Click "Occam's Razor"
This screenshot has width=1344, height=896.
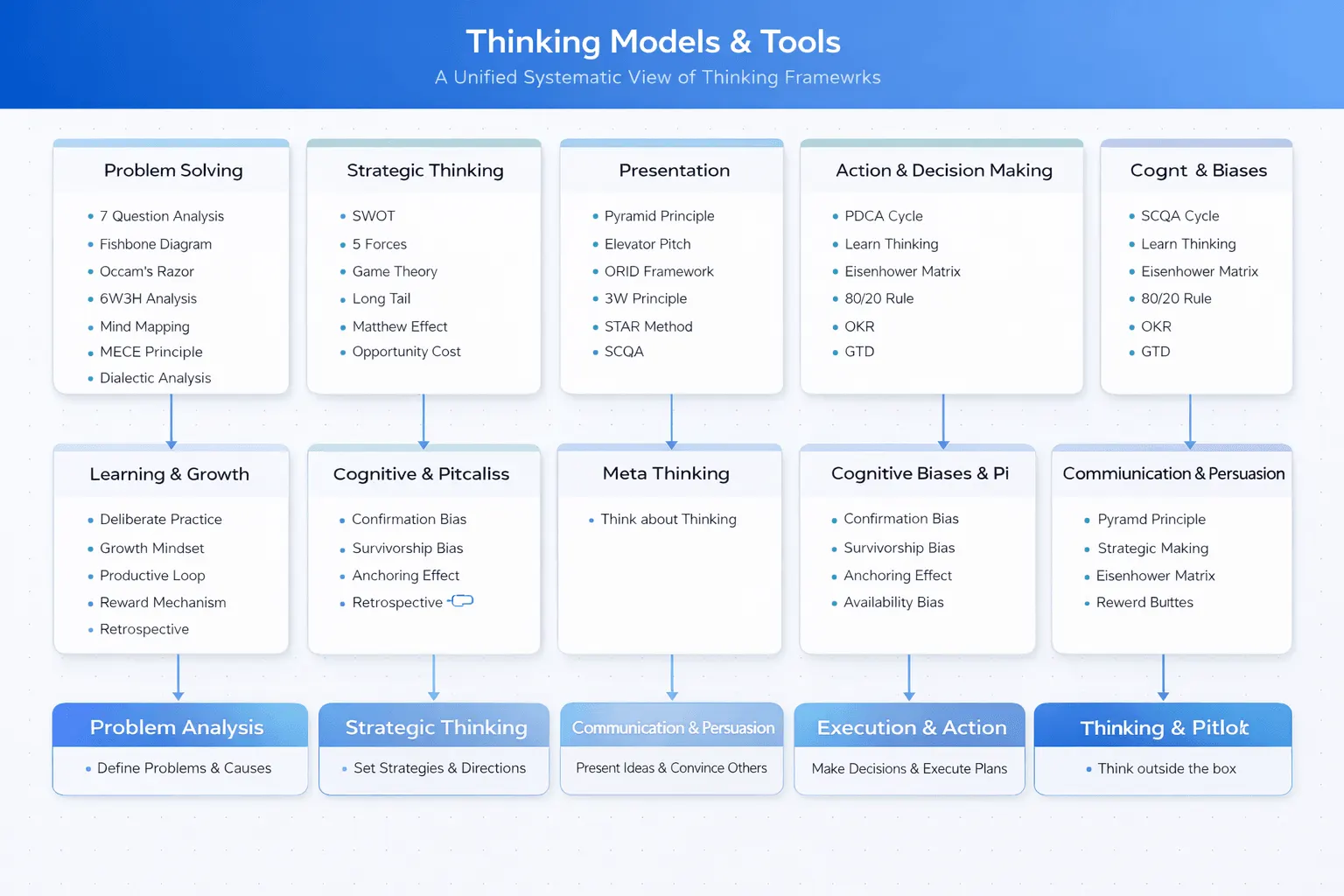click(x=147, y=271)
